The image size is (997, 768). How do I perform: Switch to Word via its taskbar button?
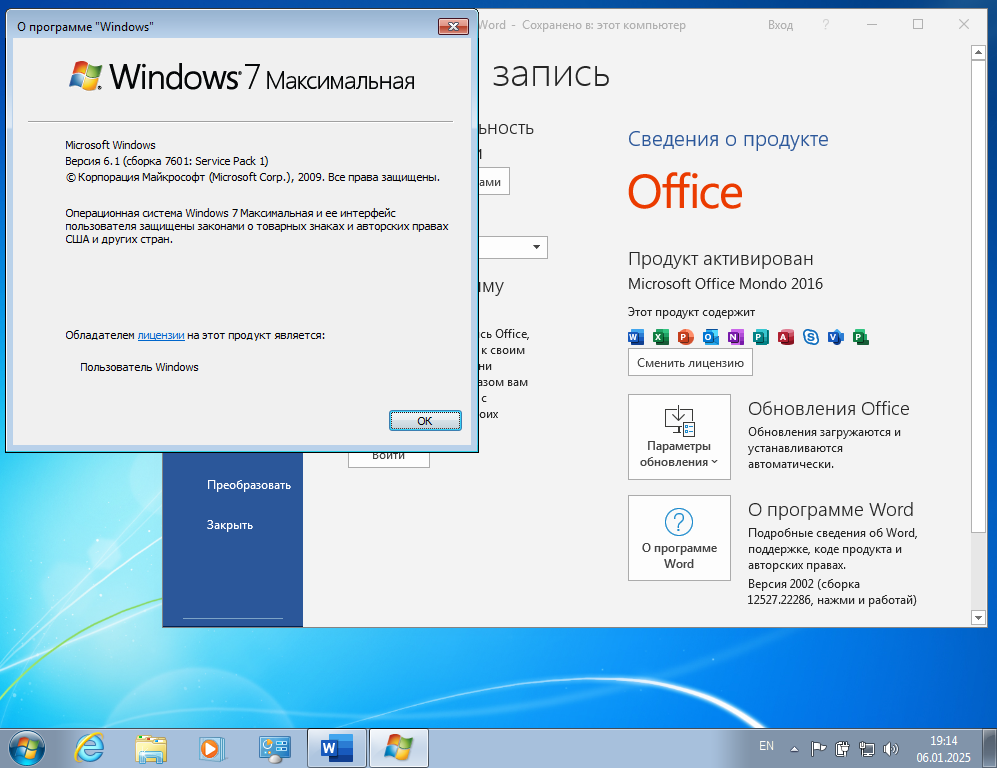coord(337,748)
